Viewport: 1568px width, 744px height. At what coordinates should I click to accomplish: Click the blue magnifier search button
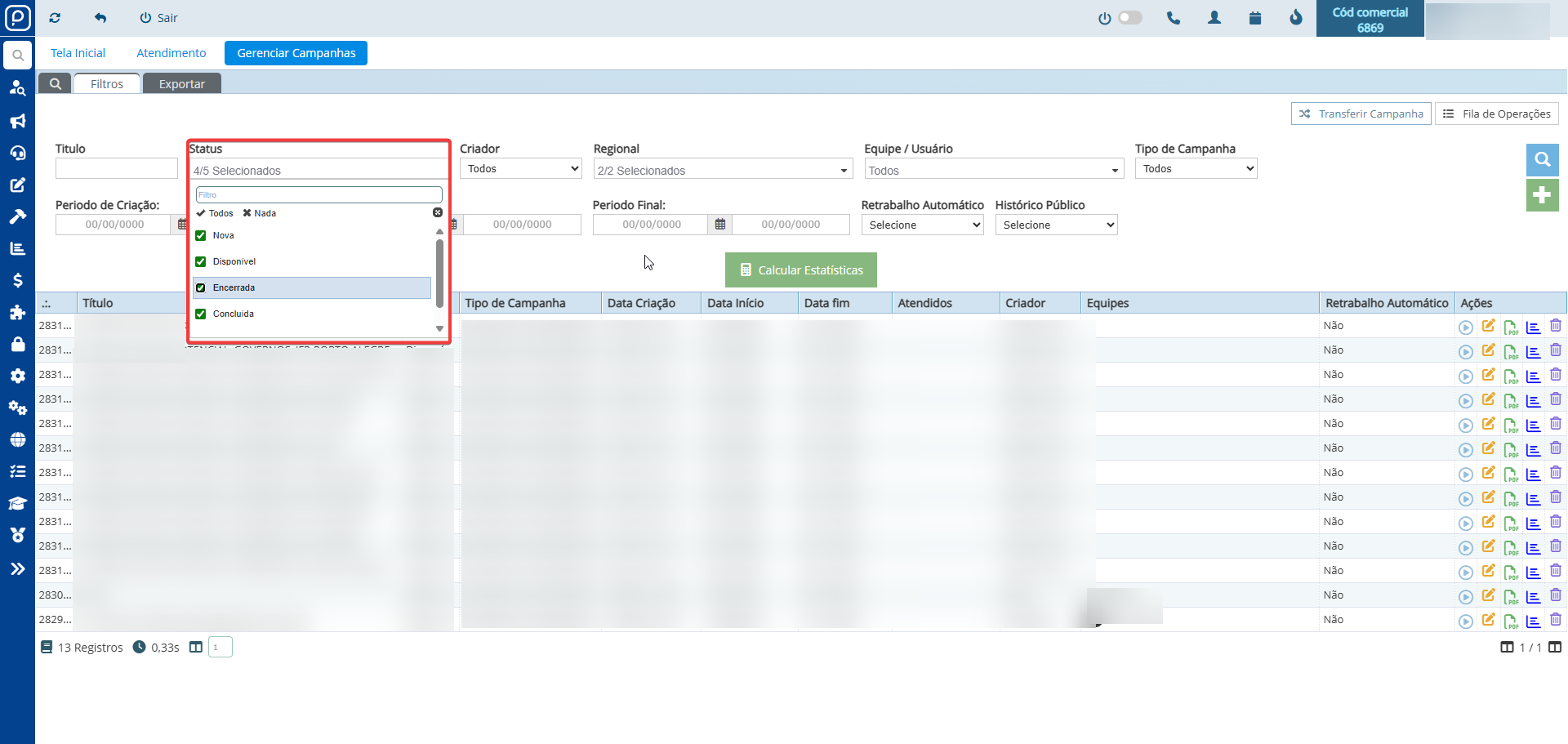(1542, 160)
